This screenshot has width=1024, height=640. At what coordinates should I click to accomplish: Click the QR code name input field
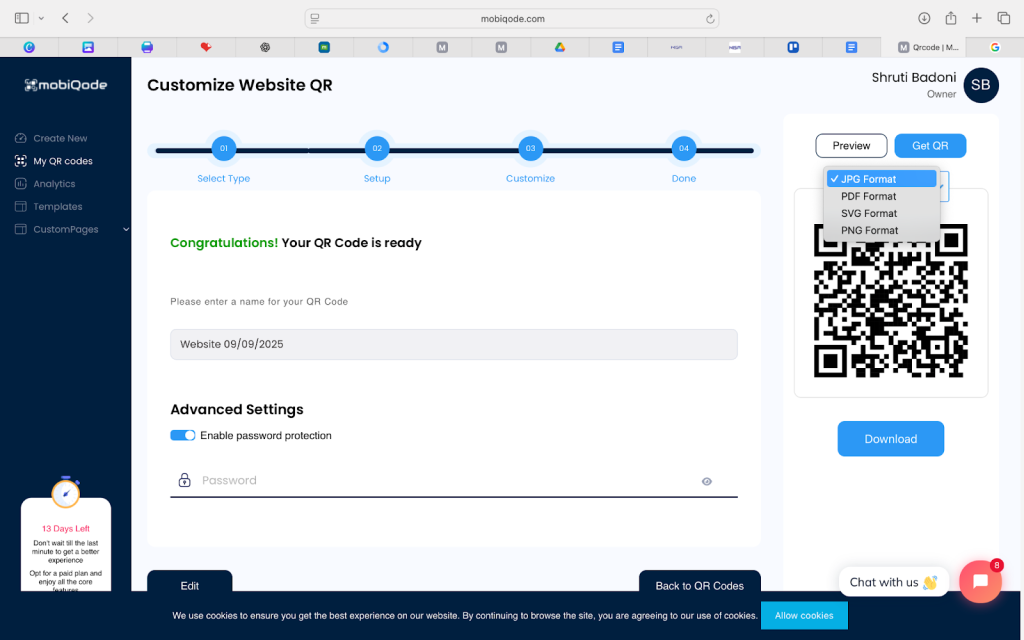[453, 344]
